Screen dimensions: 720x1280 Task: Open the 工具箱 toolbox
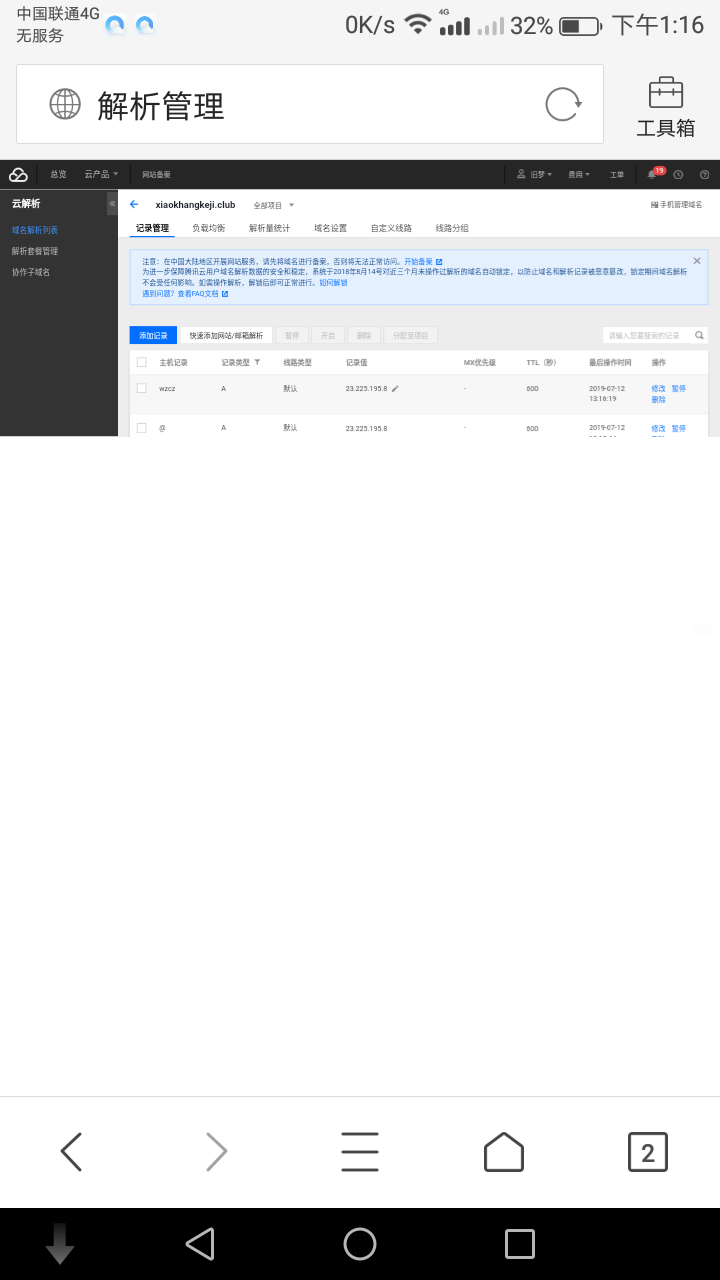point(665,106)
